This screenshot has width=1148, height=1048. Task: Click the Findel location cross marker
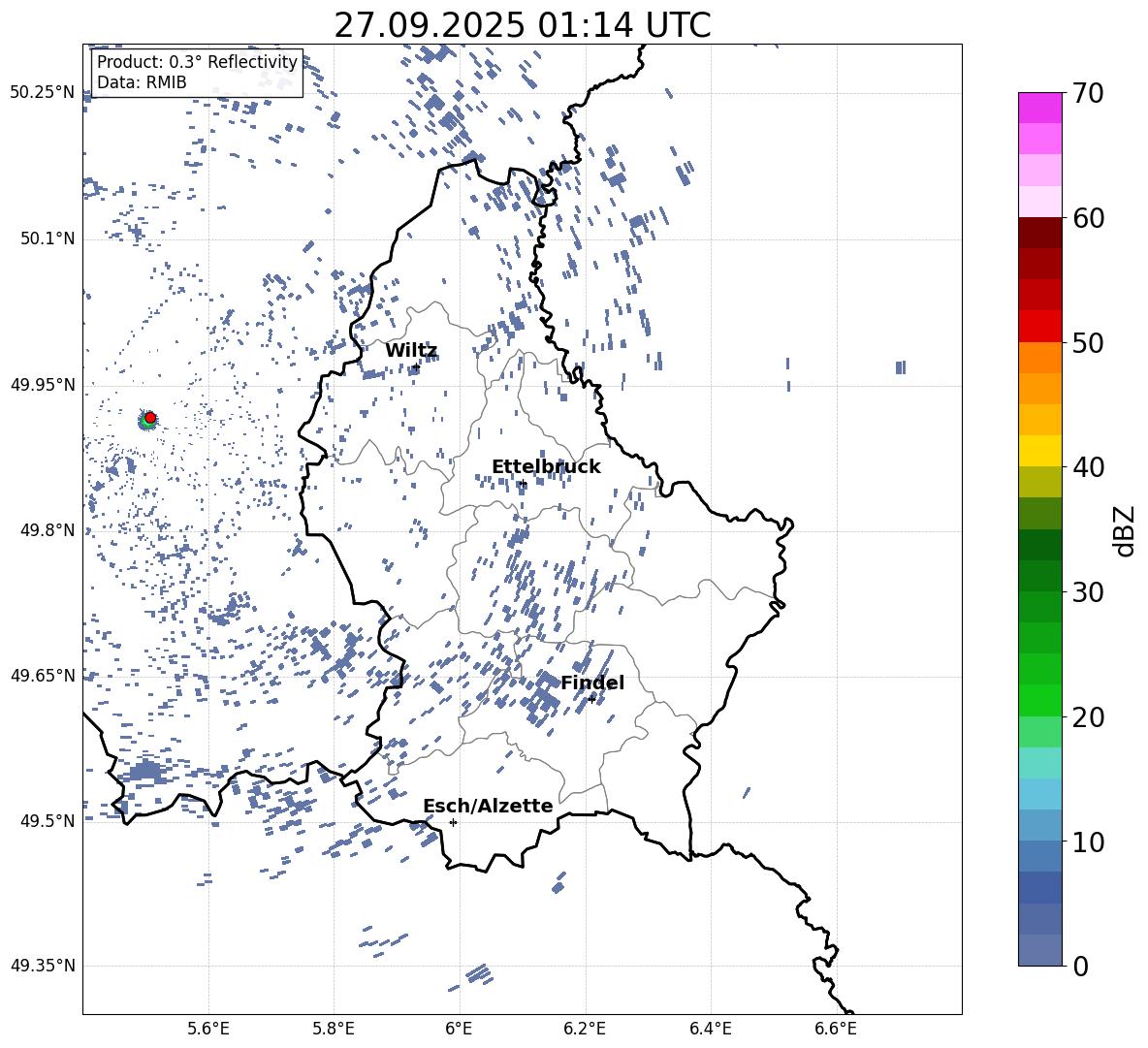(592, 699)
